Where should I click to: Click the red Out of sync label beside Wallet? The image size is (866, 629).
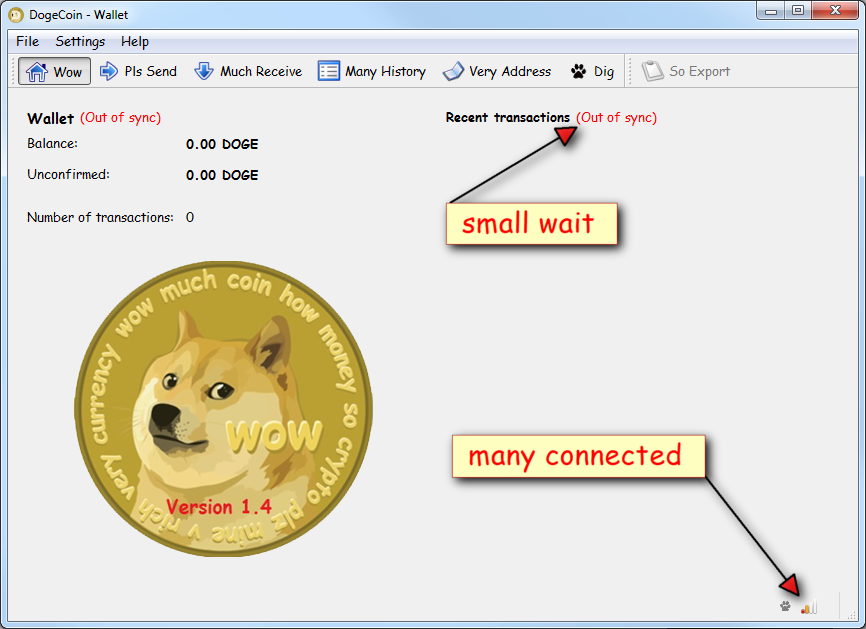click(120, 118)
